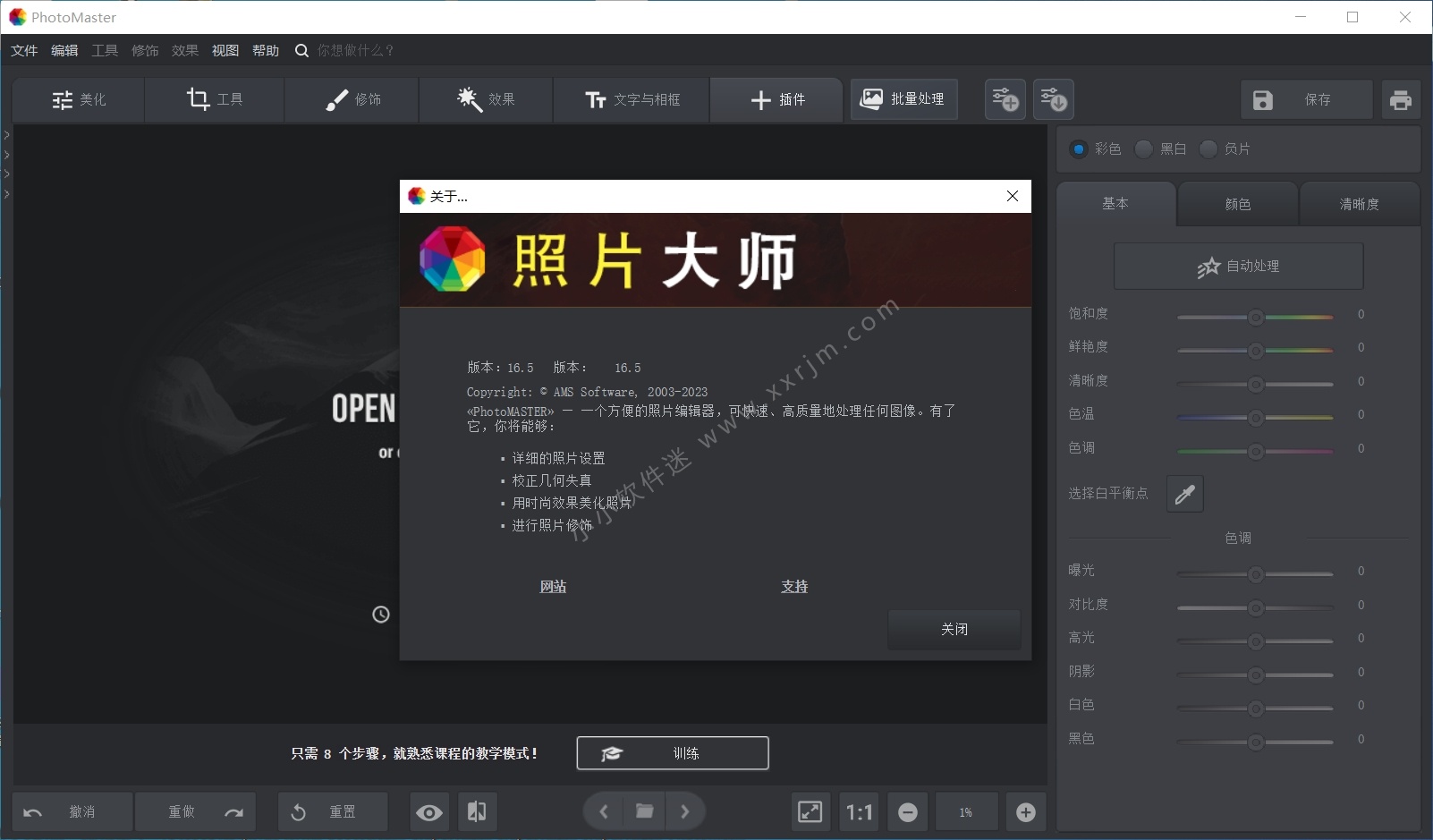The image size is (1433, 840).
Task: Pick the white balance eyedropper icon
Action: (1185, 494)
